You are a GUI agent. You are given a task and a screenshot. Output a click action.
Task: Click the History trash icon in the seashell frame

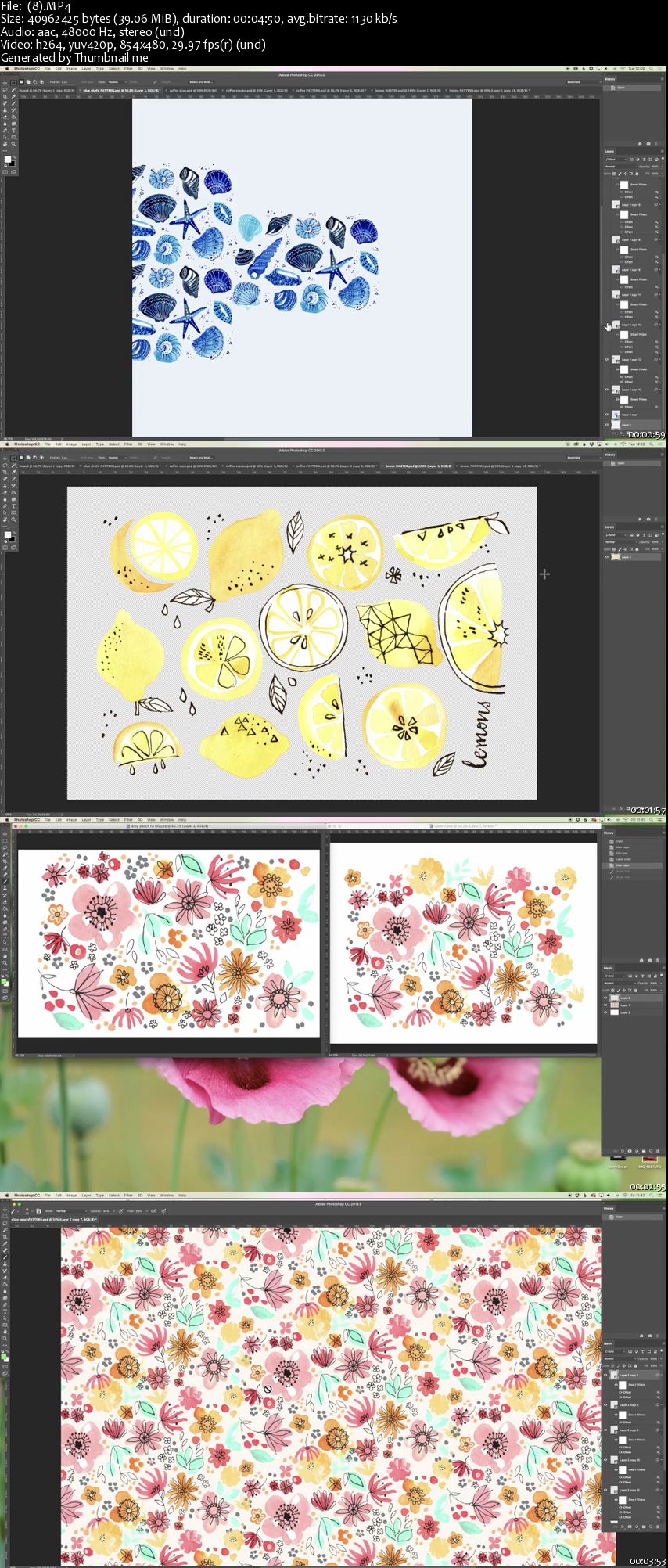tap(655, 144)
